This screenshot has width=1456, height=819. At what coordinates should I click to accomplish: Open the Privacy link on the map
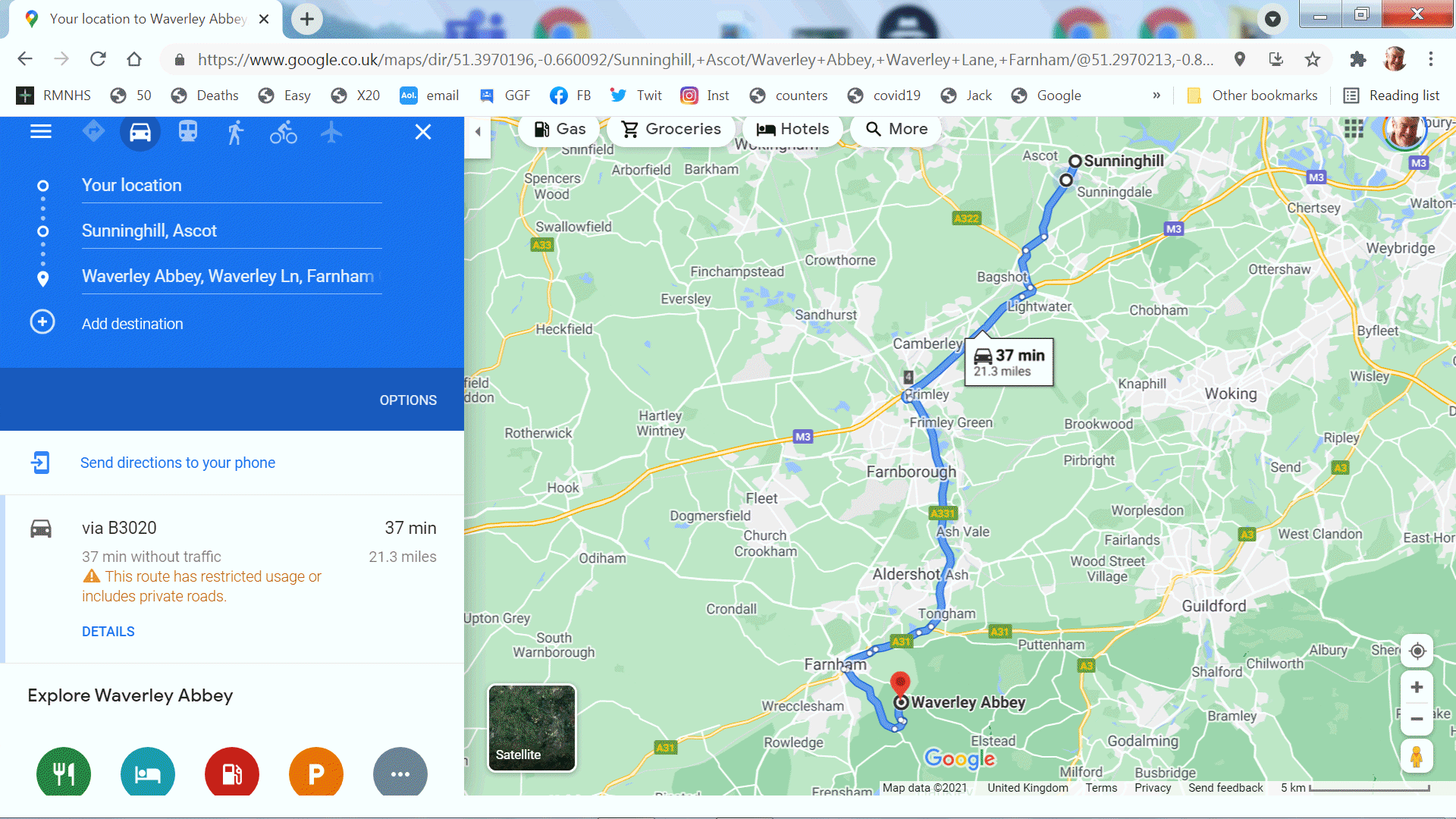click(x=1153, y=788)
